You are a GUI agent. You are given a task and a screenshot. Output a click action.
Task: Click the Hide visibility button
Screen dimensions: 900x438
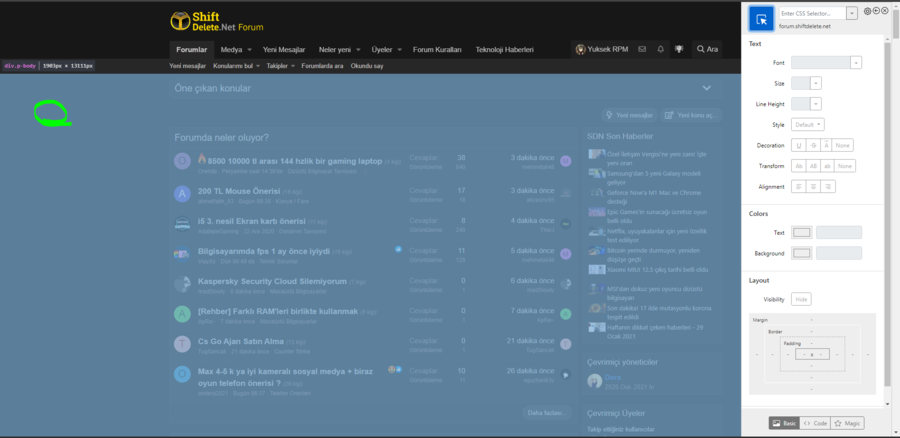click(x=801, y=299)
